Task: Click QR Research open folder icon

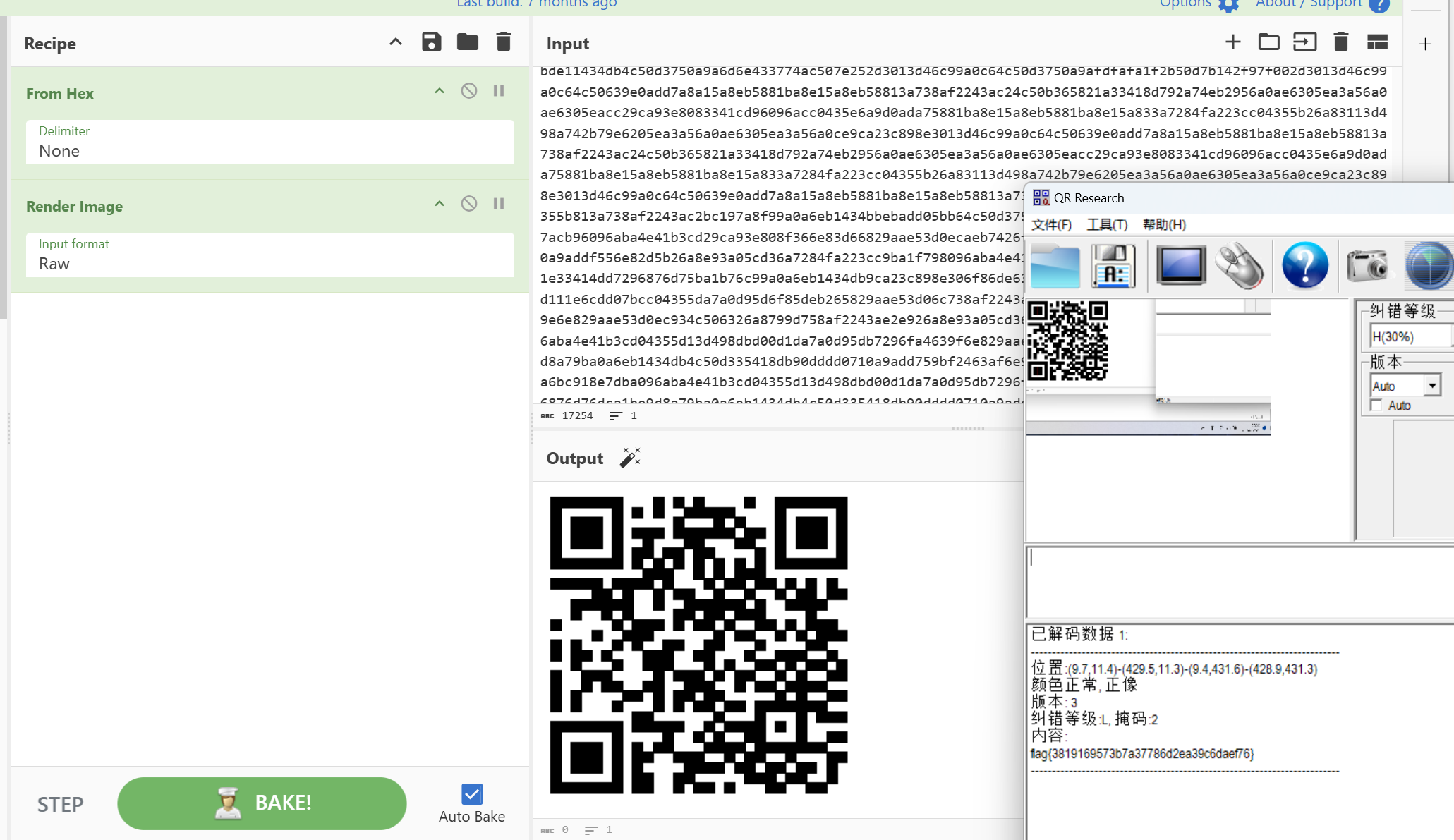Action: [x=1055, y=266]
